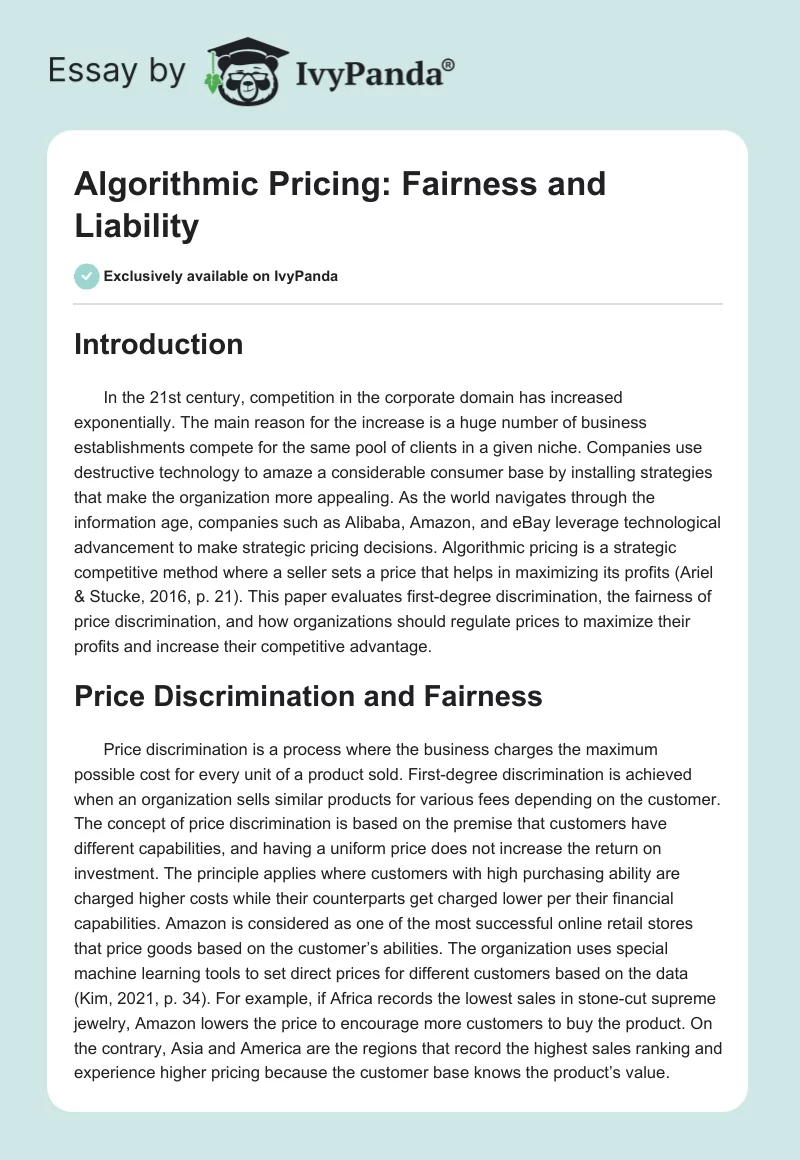Click the green verified checkmark badge
Image resolution: width=800 pixels, height=1160 pixels.
(86, 276)
